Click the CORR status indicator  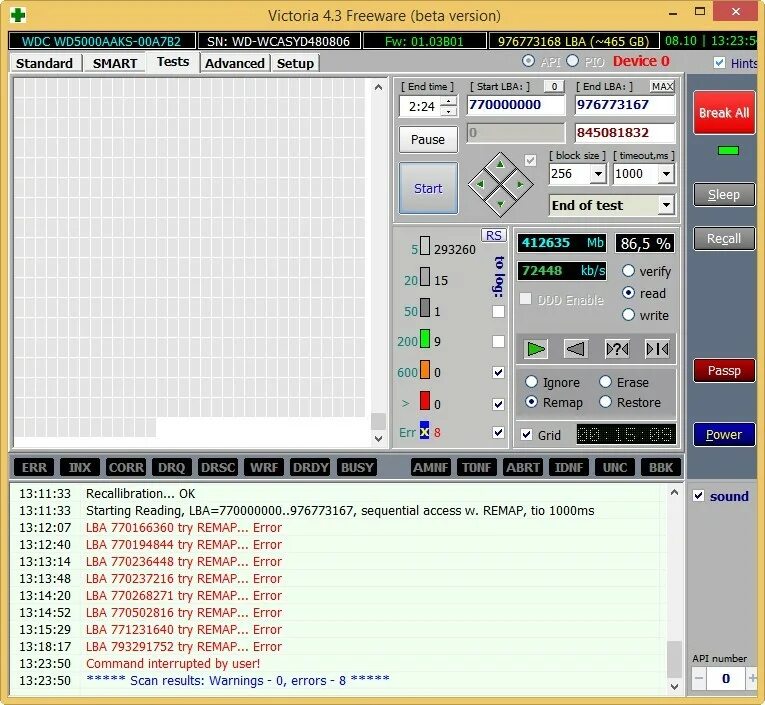click(126, 467)
